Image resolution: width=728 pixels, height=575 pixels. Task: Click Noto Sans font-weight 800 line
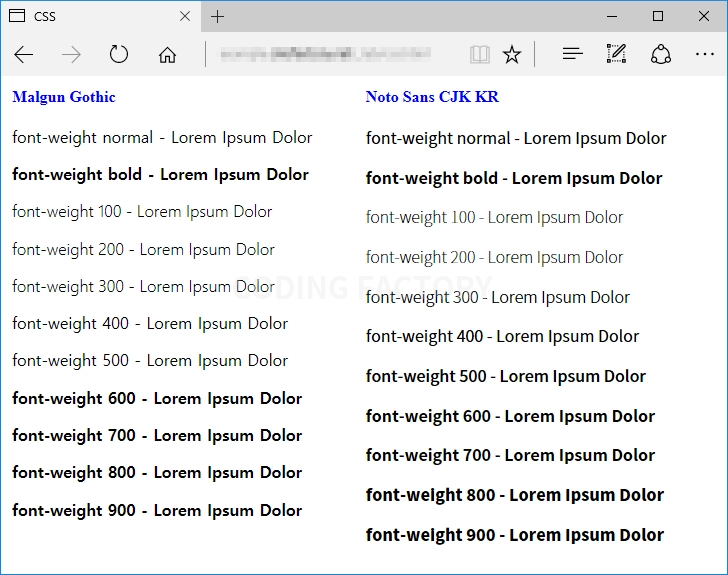click(x=515, y=496)
